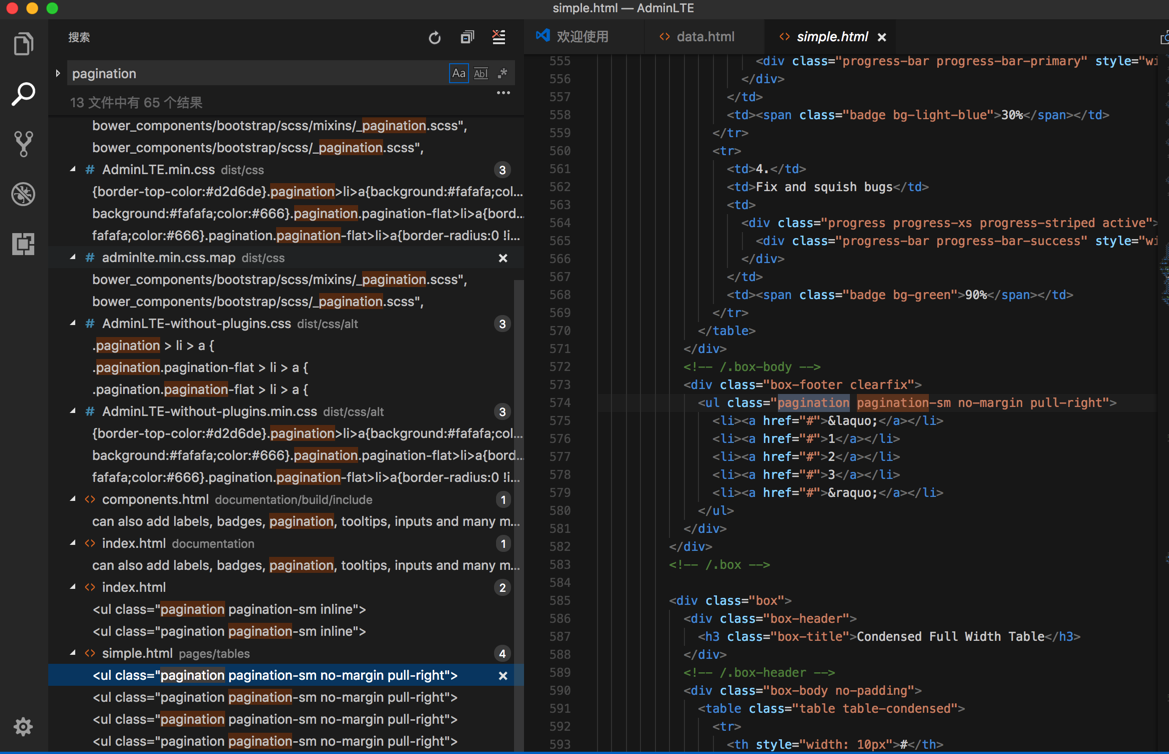Collapse components.html results group
Image resolution: width=1169 pixels, height=754 pixels.
pos(74,499)
